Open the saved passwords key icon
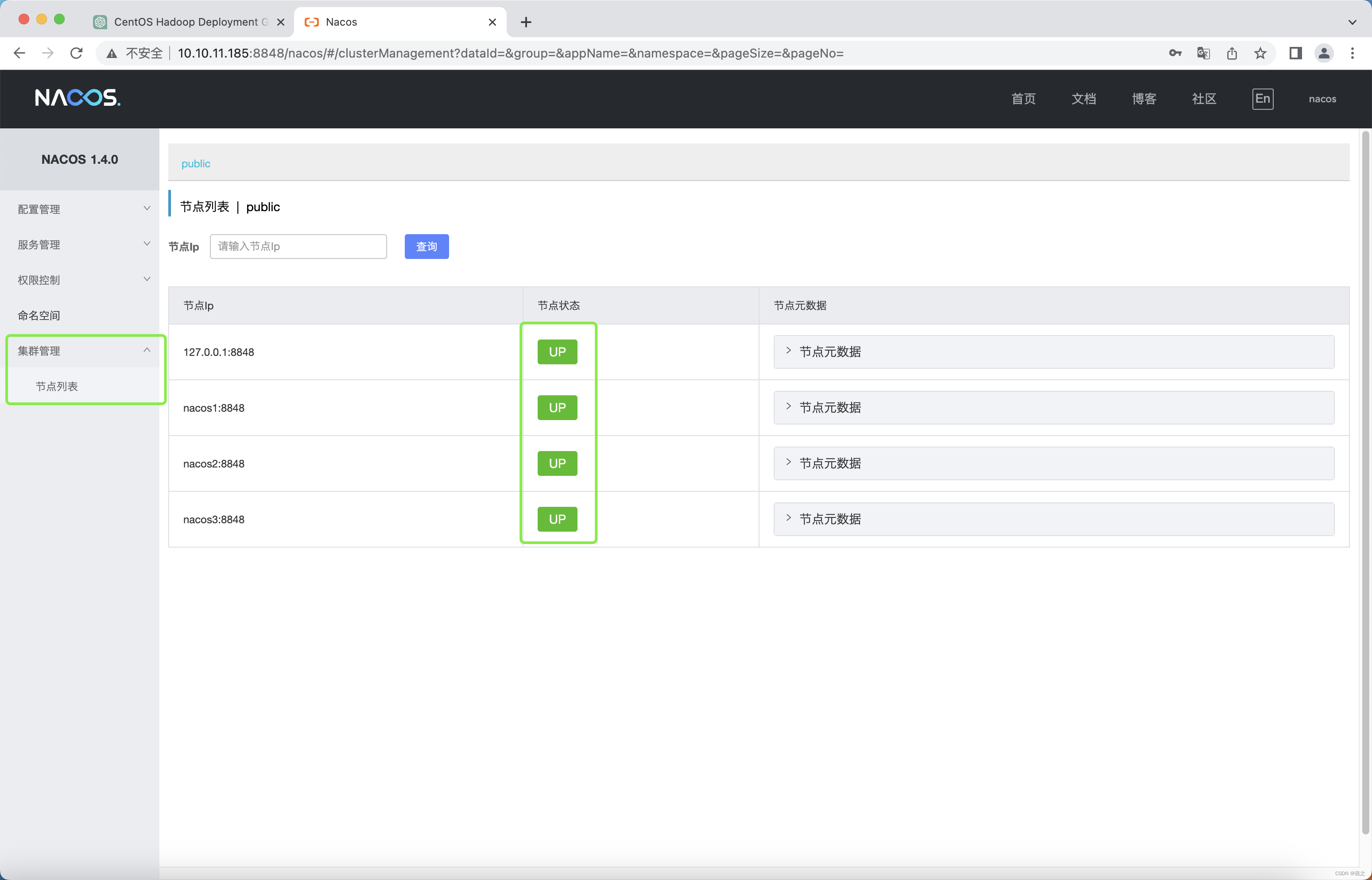This screenshot has height=880, width=1372. pyautogui.click(x=1175, y=53)
